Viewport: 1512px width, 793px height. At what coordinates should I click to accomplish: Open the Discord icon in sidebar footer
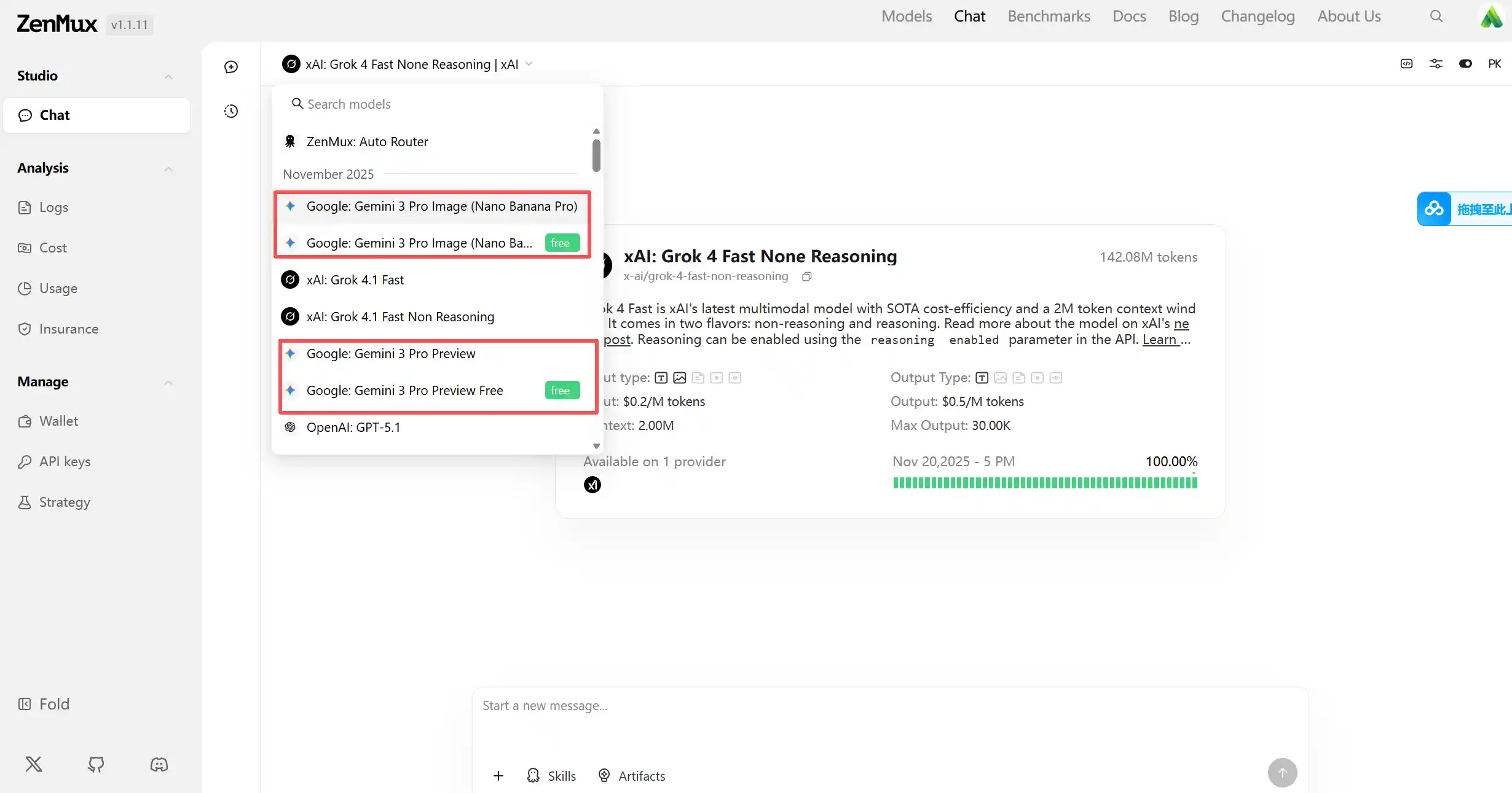coord(159,764)
